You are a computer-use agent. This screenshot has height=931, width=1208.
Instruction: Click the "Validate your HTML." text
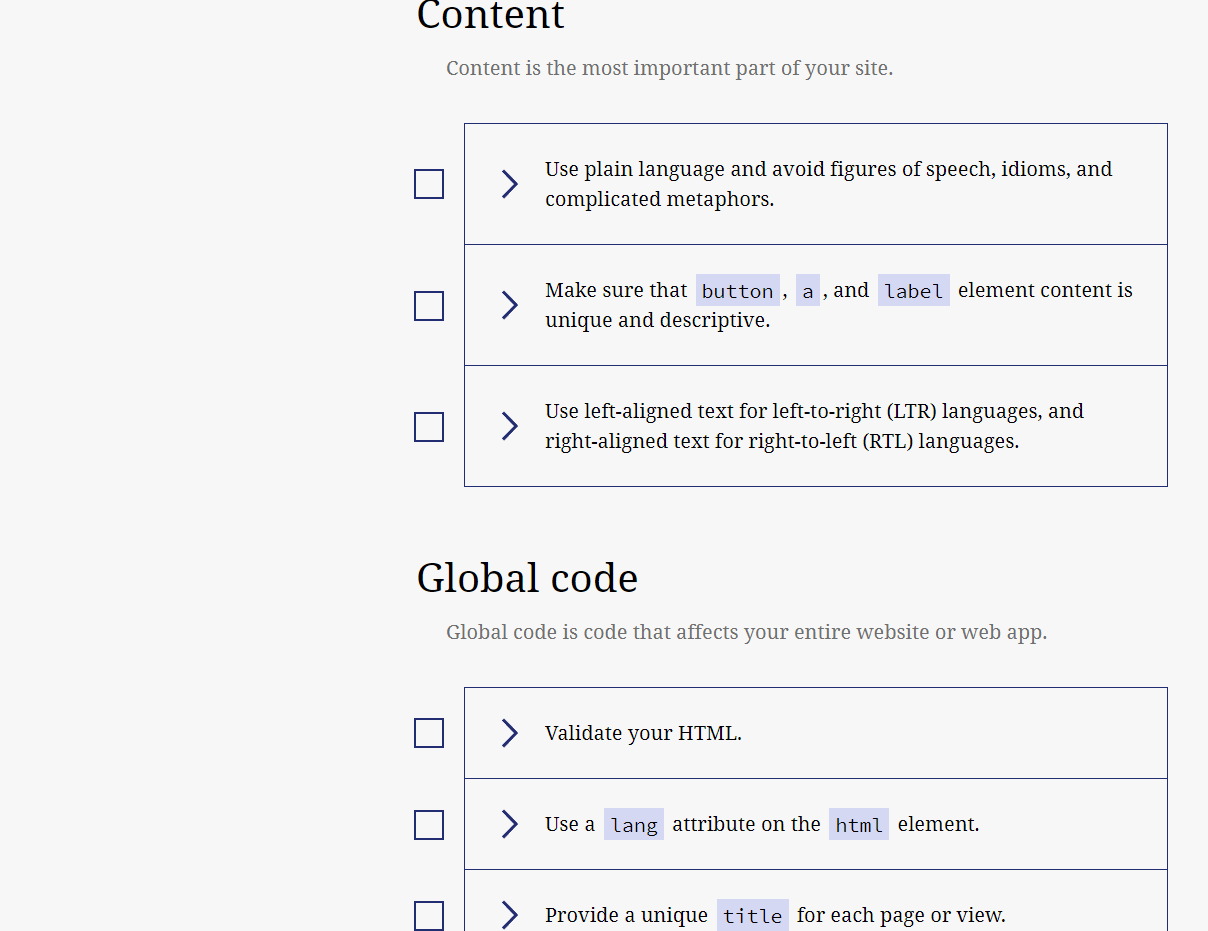[643, 733]
